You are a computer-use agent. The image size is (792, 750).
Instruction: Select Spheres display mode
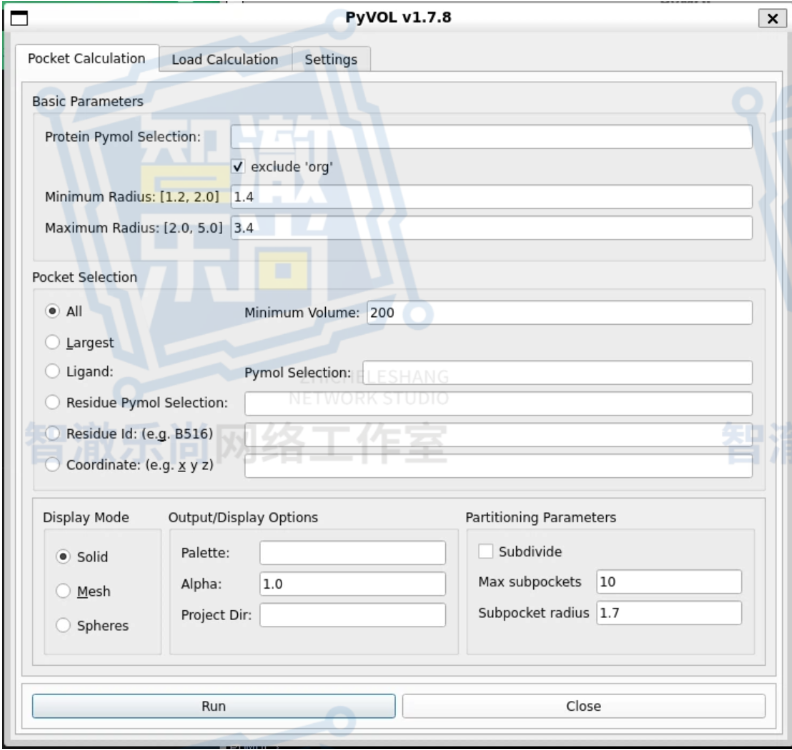[63, 625]
